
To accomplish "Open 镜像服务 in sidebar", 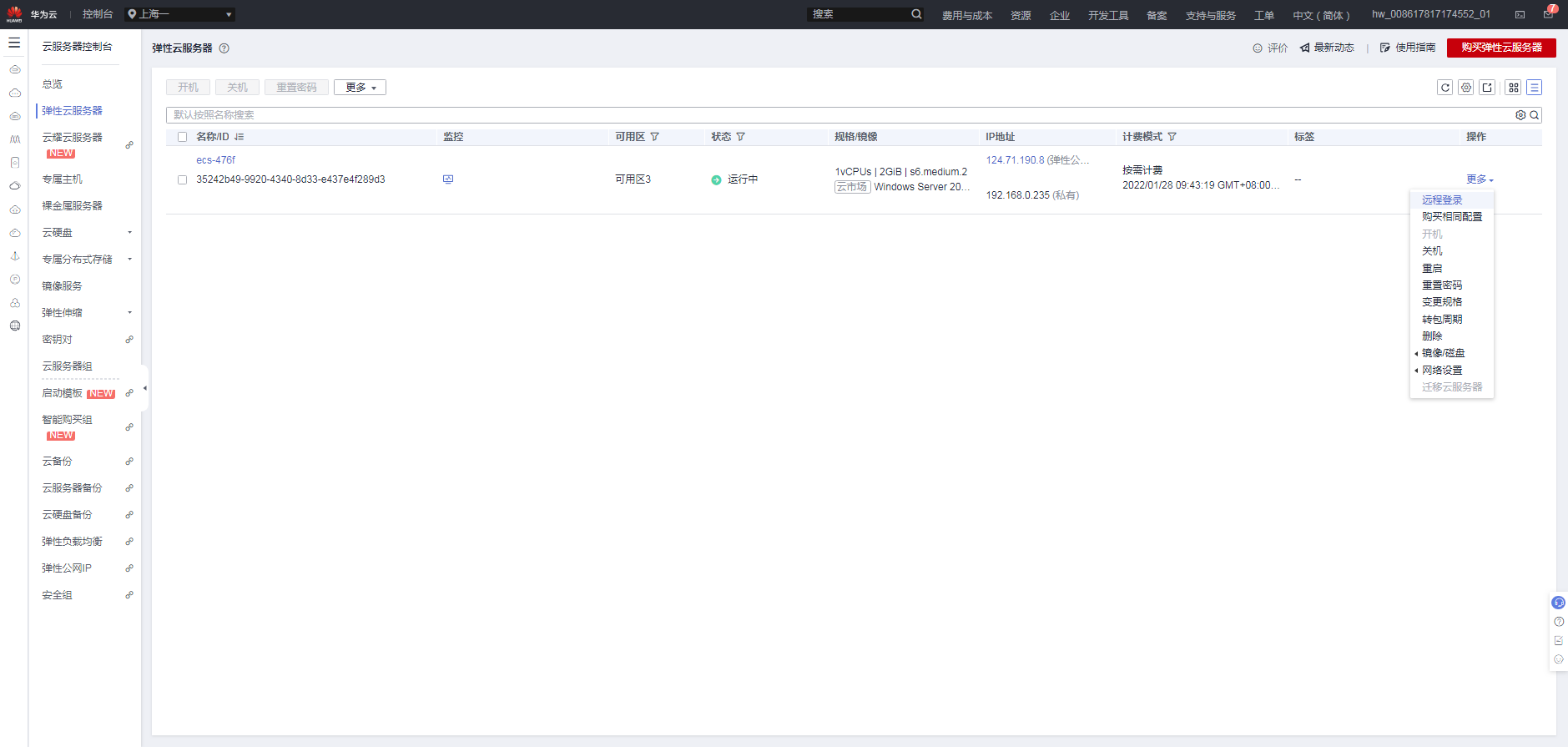I will point(63,286).
